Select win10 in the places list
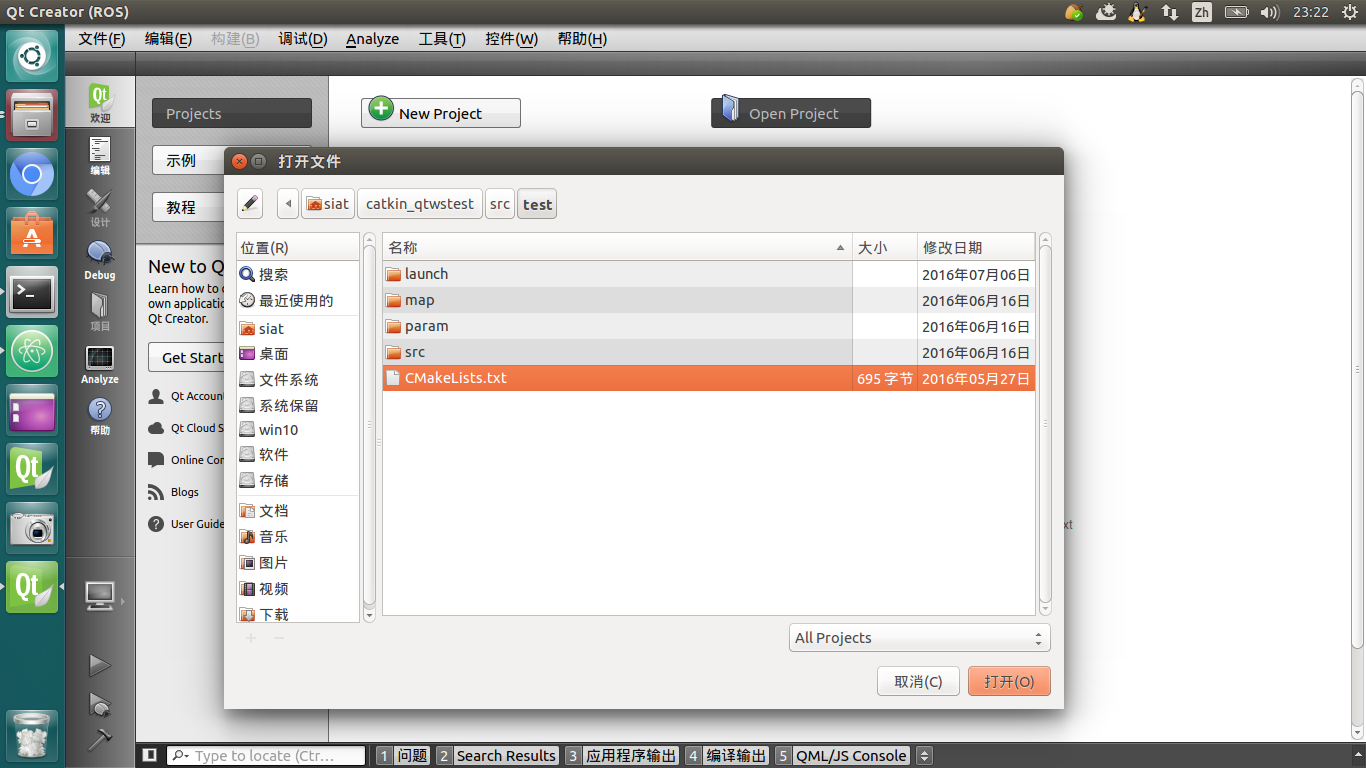 coord(298,430)
